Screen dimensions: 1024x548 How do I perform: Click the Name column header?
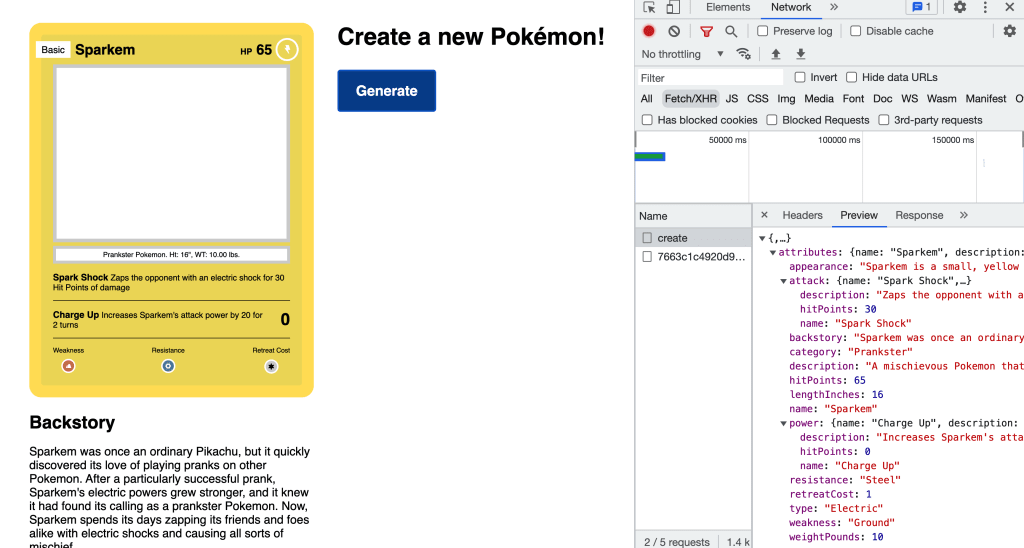click(694, 216)
